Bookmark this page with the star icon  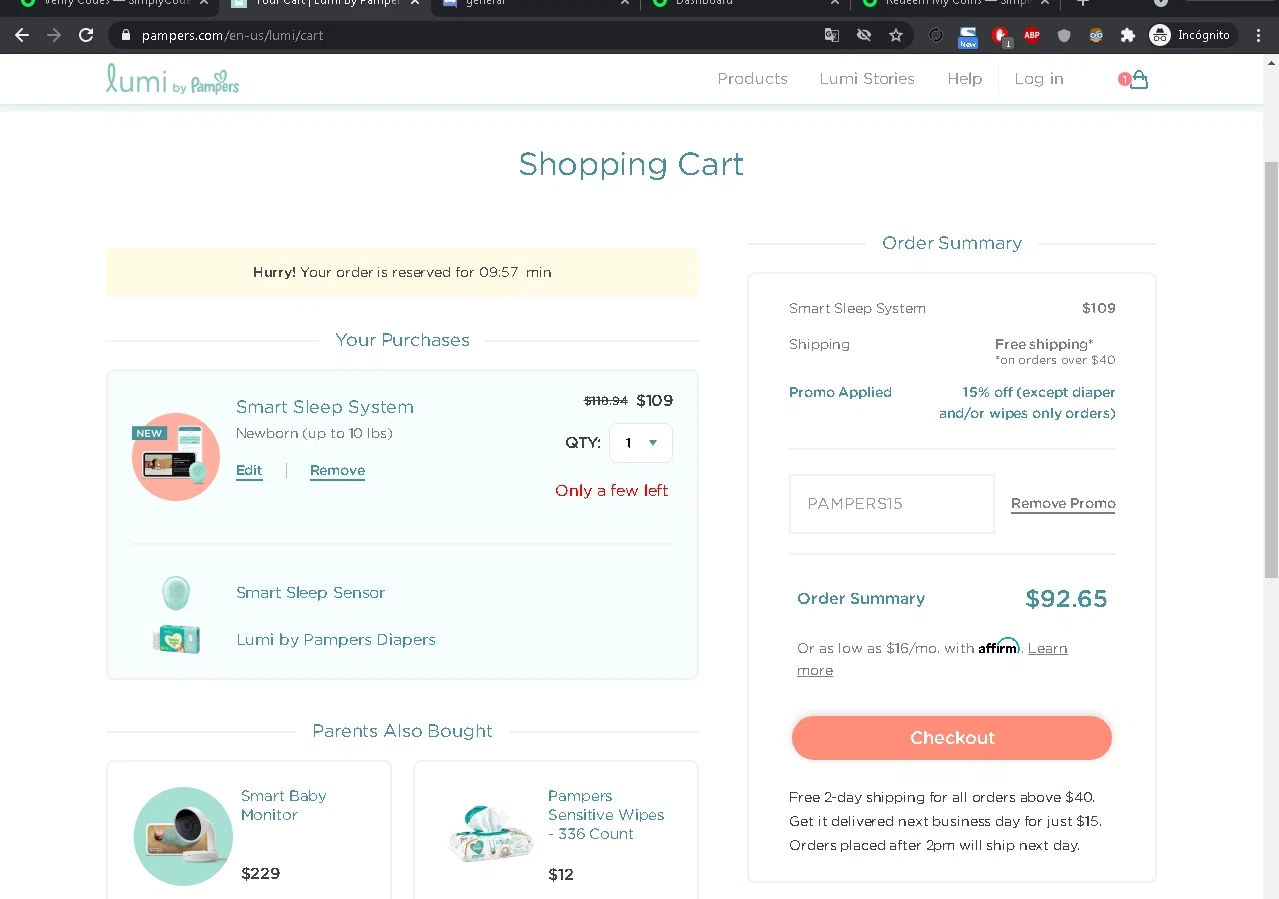[x=896, y=35]
